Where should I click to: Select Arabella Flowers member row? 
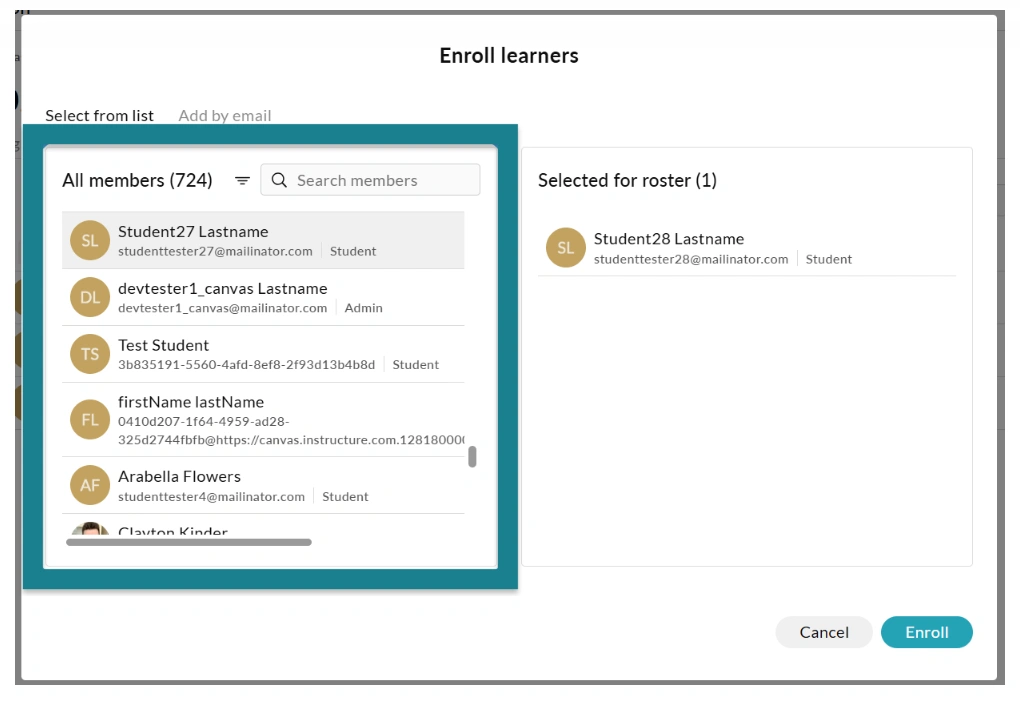(263, 485)
